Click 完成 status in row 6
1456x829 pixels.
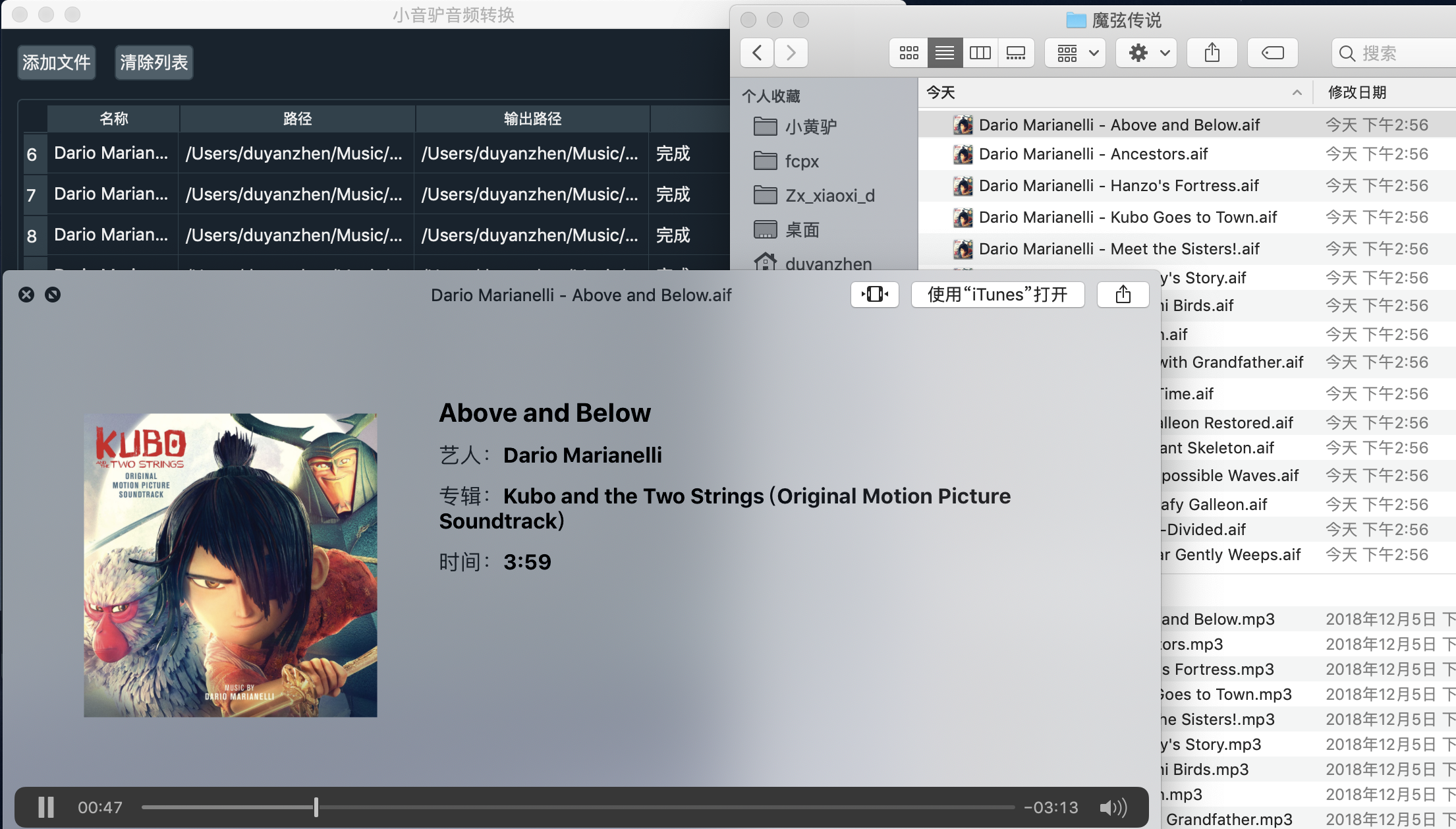coord(673,154)
